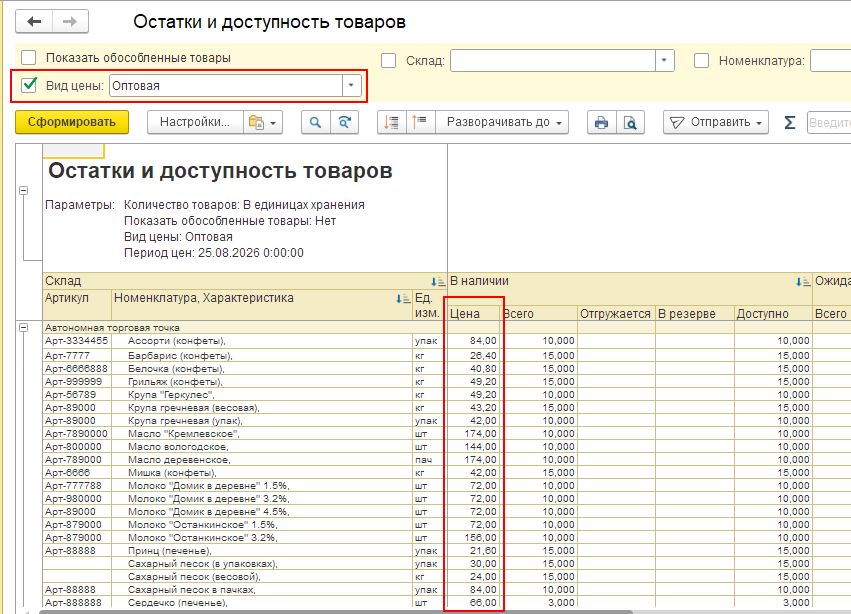
Task: Click the Сформировать button
Action: click(x=72, y=122)
